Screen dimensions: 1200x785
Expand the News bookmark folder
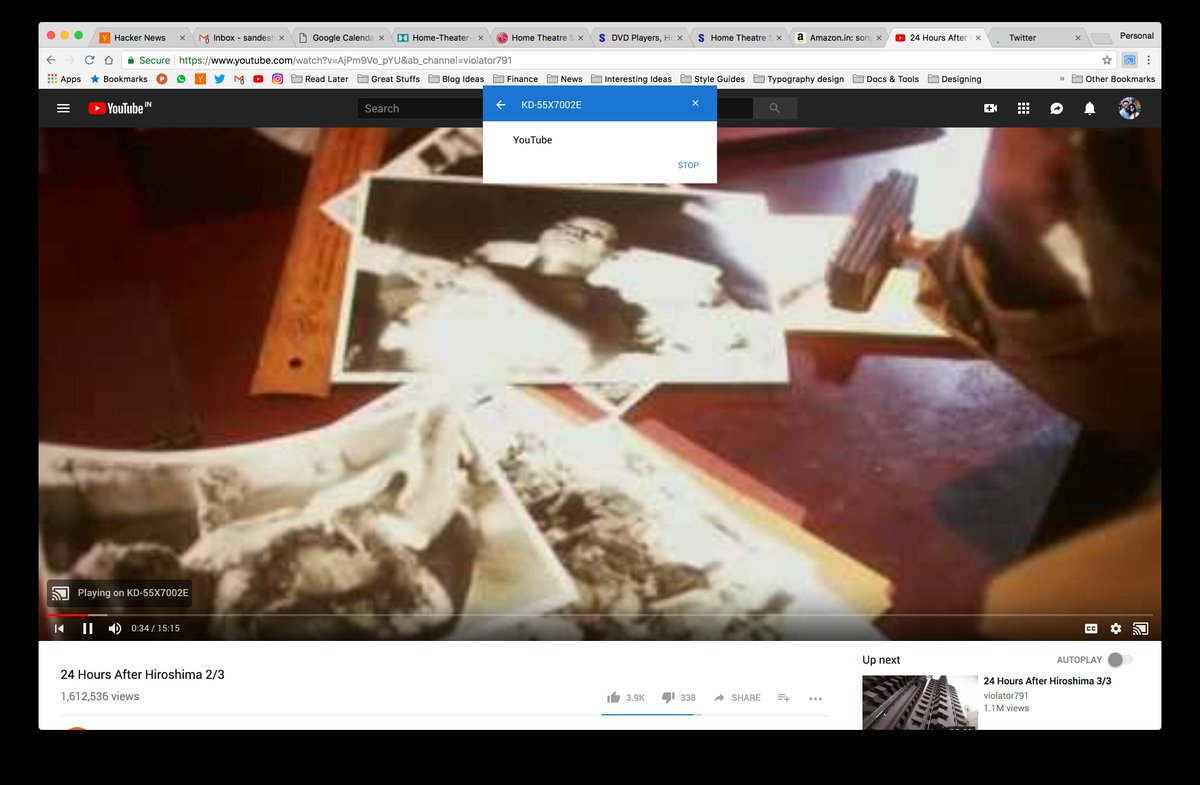564,79
